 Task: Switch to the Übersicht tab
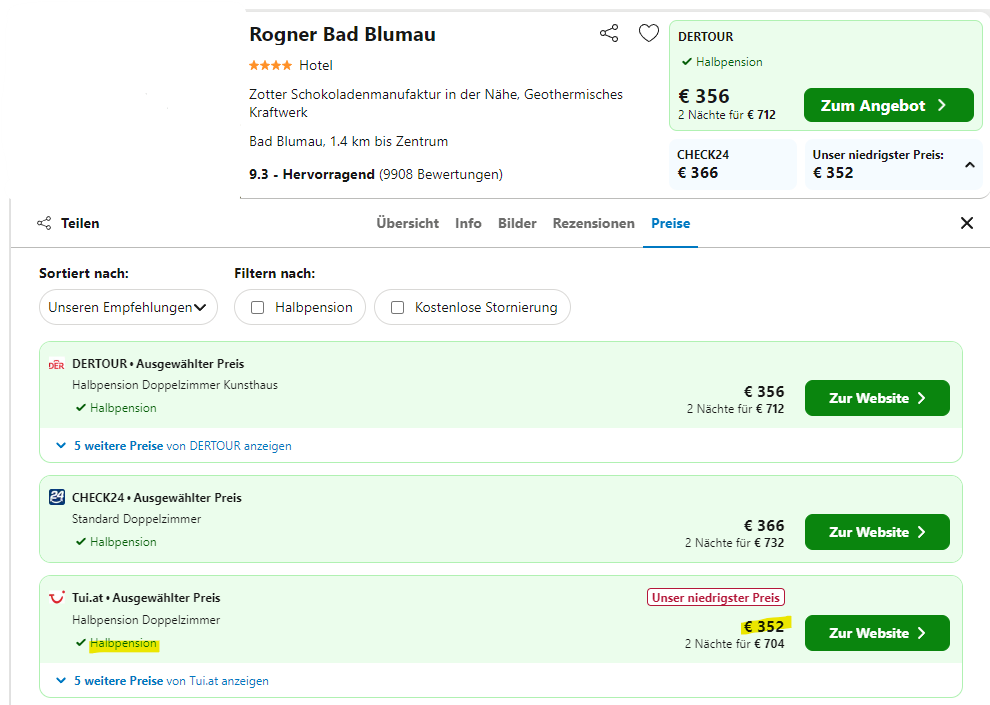(407, 223)
